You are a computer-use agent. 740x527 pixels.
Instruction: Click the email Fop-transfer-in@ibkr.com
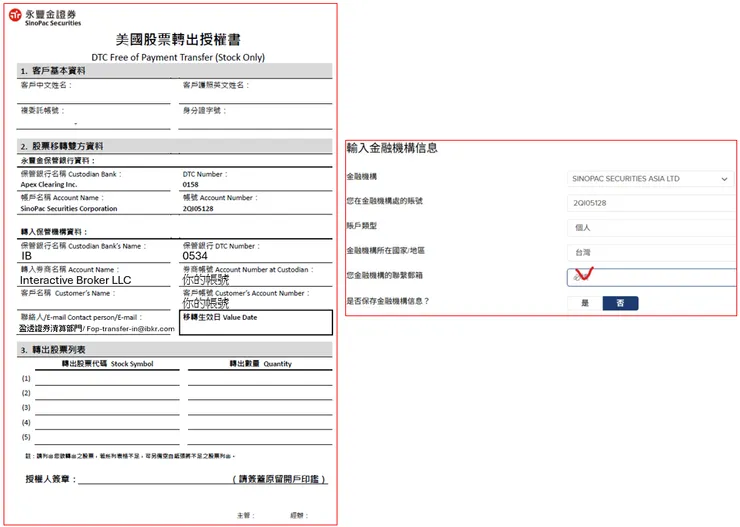(x=131, y=329)
